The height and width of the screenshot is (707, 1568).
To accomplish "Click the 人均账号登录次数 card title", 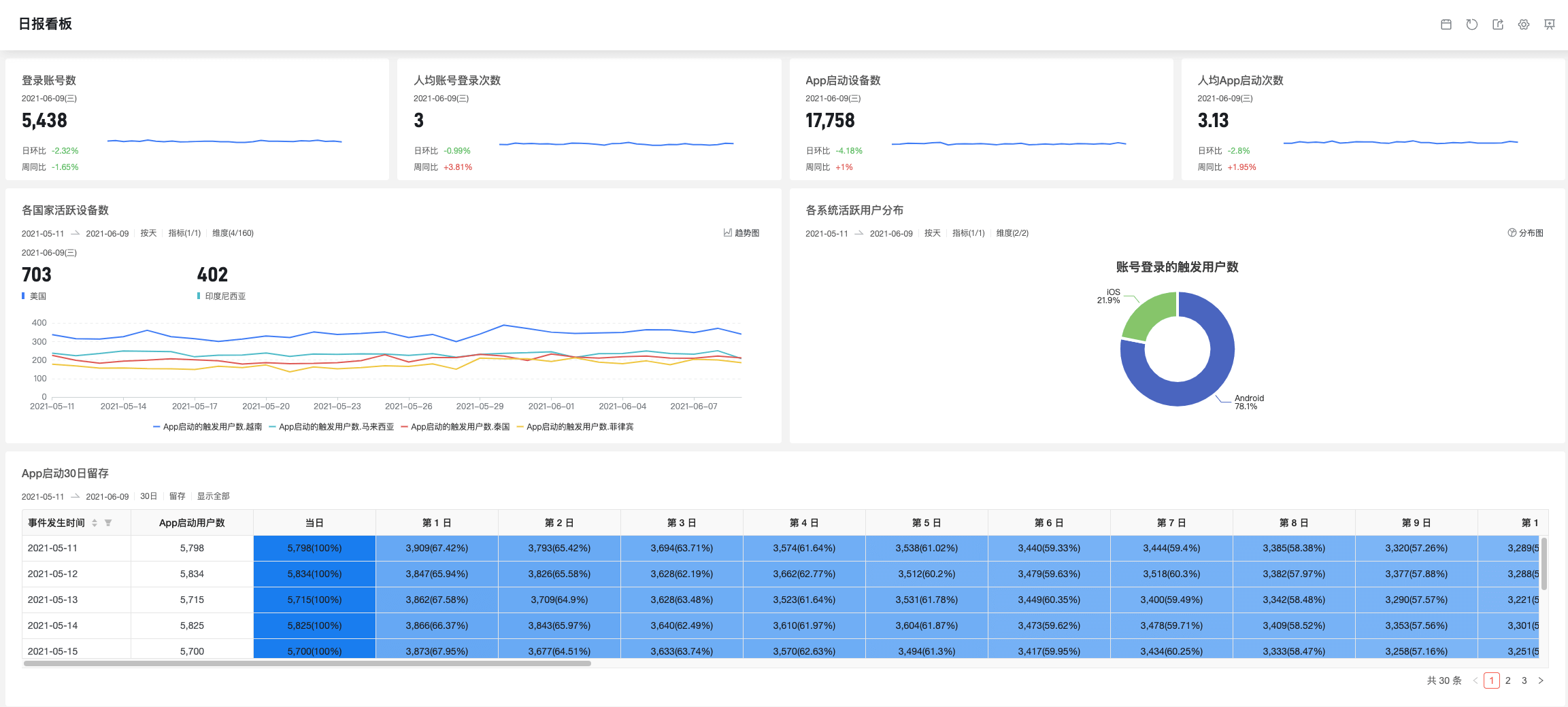I will pos(457,80).
